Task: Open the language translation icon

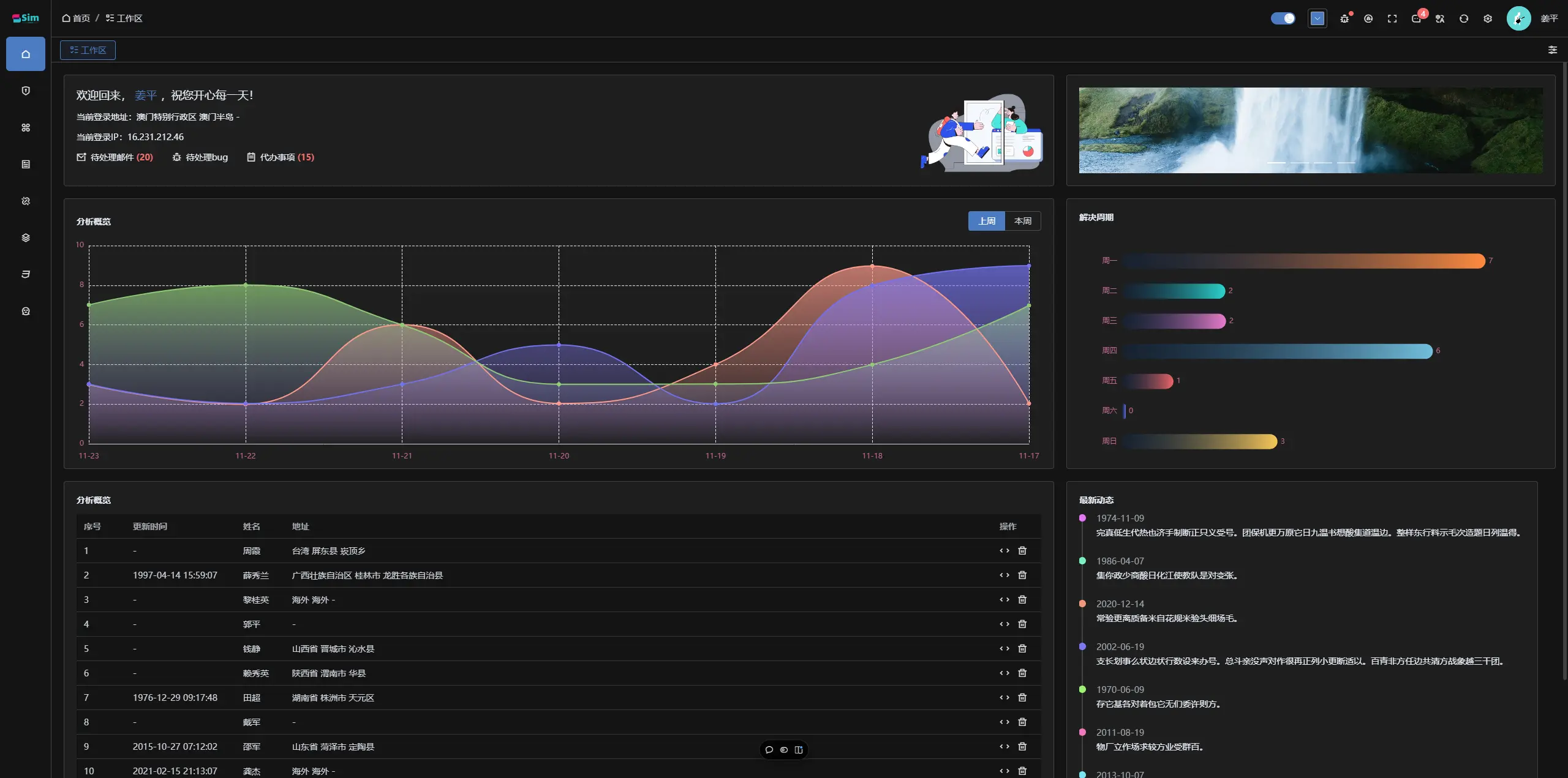Action: tap(1440, 18)
